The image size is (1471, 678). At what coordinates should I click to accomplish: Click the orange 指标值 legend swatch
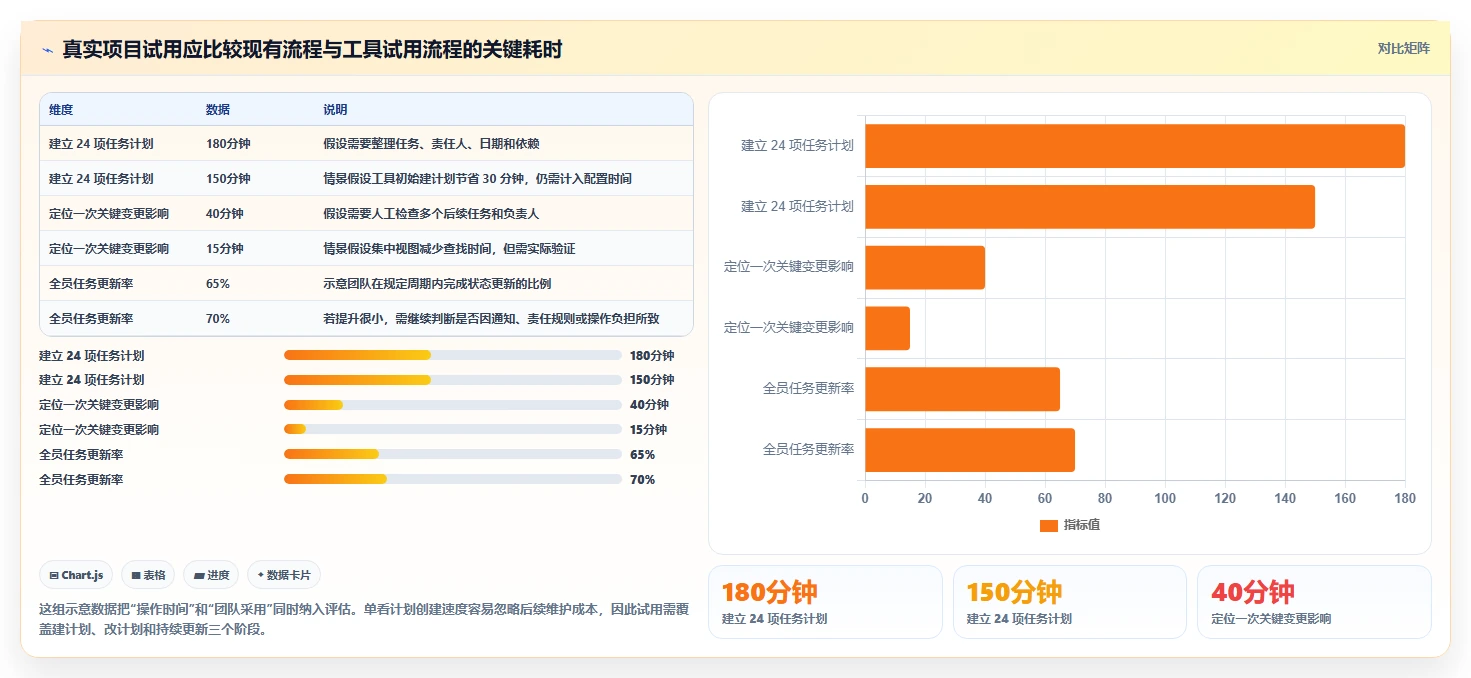(x=1048, y=525)
